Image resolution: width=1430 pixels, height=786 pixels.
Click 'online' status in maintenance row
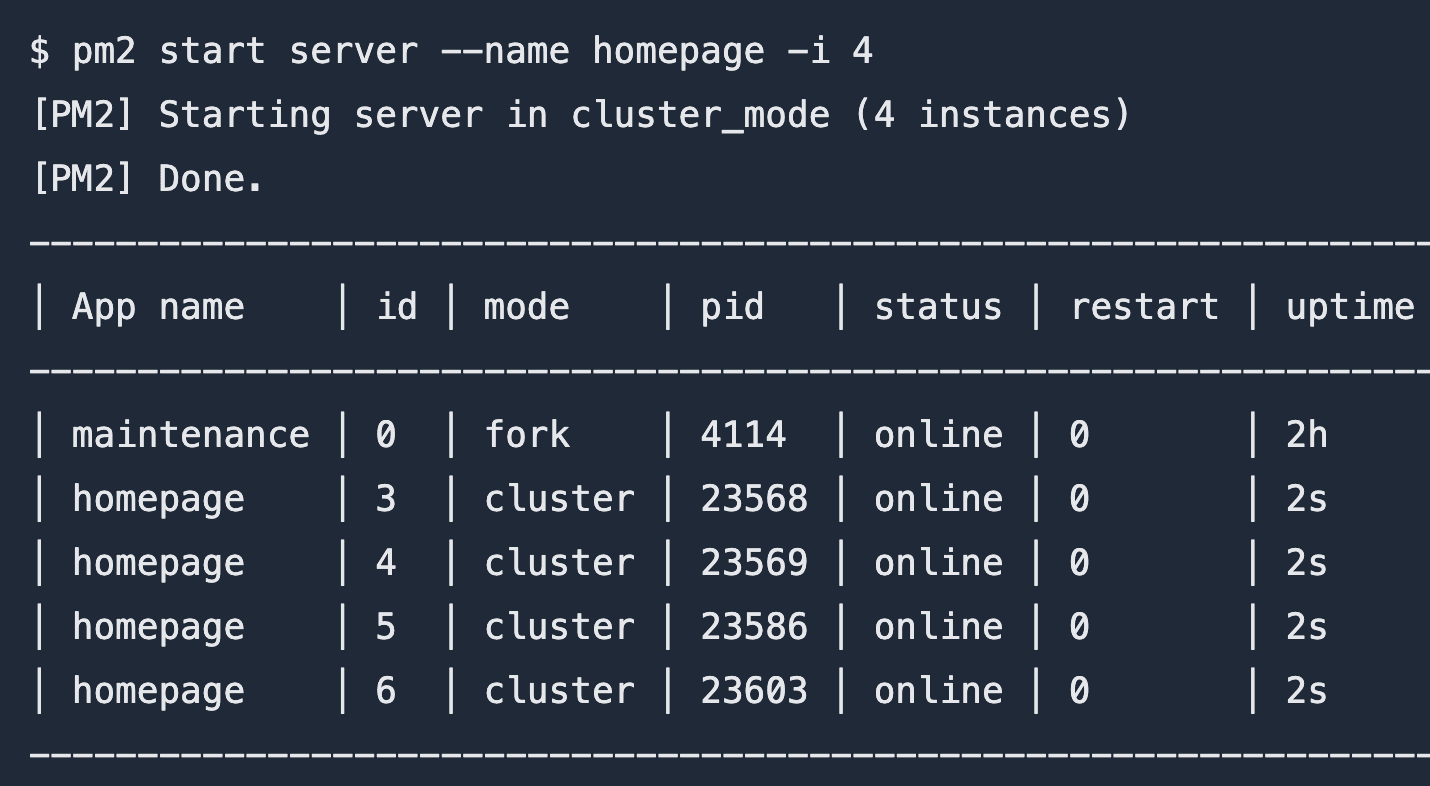[x=938, y=435]
